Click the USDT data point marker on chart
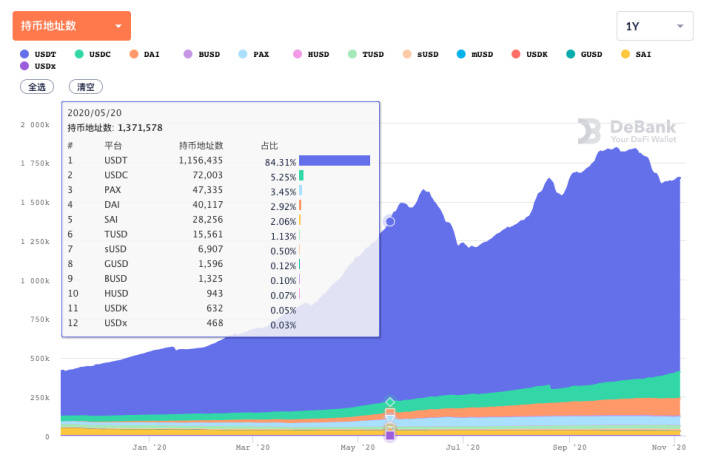Screen dimensions: 701x463 click(x=390, y=221)
